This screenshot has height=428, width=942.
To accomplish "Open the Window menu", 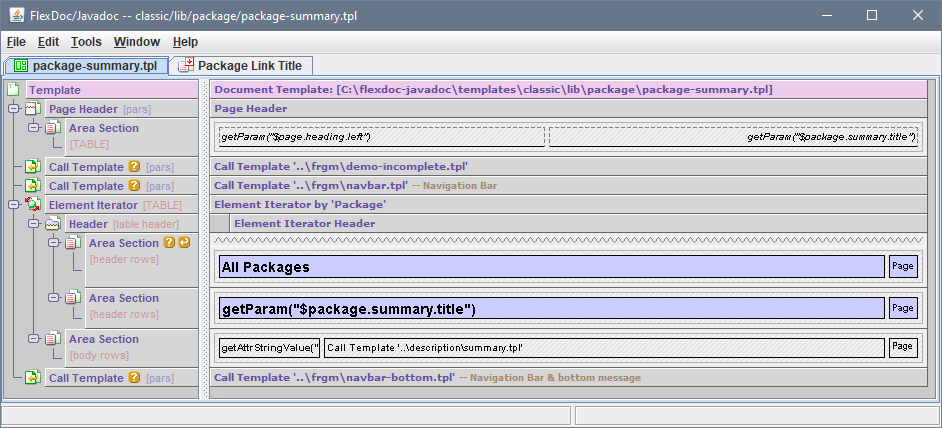I will click(x=136, y=42).
